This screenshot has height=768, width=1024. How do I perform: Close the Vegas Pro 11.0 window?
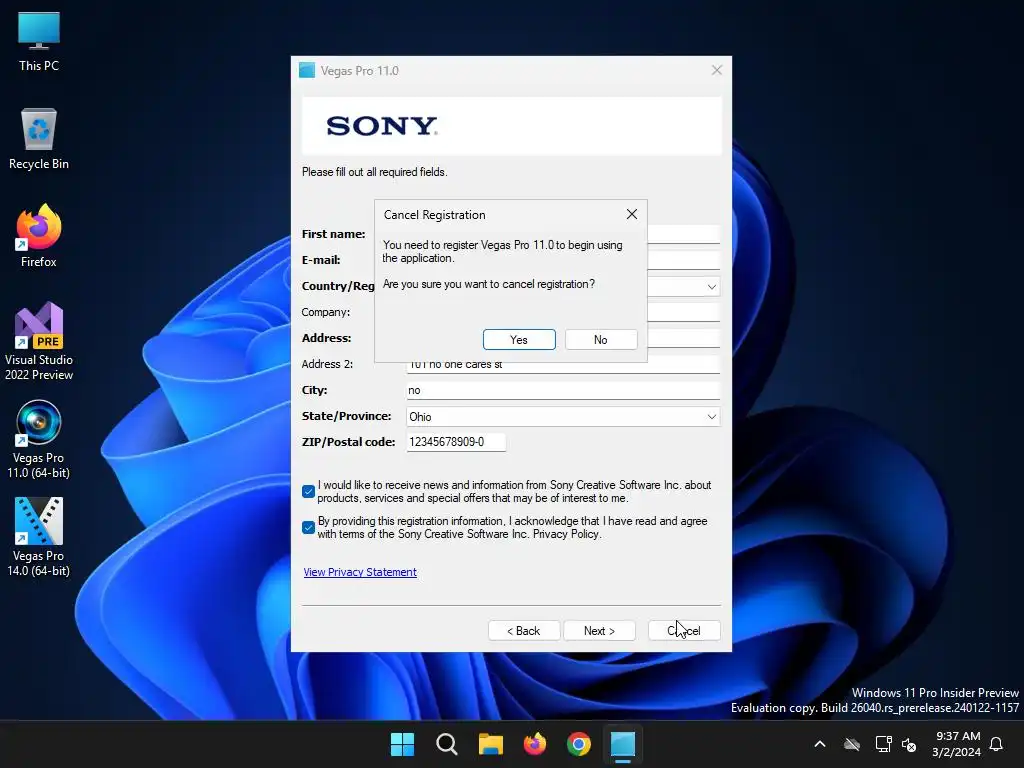click(716, 70)
